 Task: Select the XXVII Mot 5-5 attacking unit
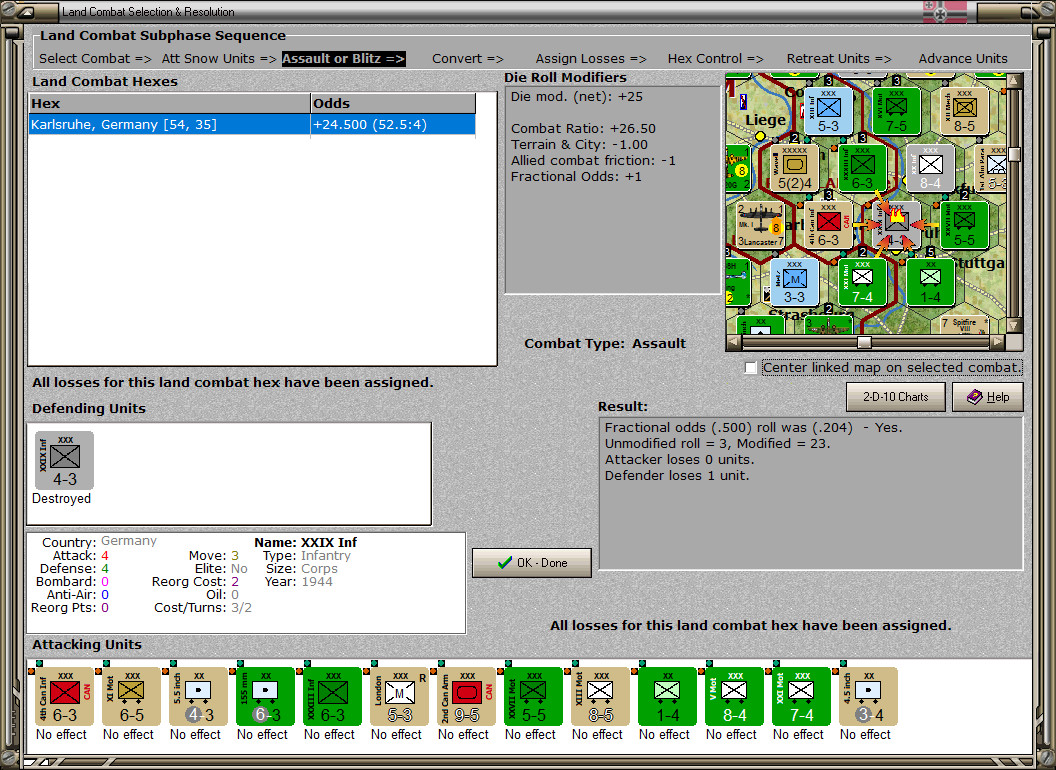[x=533, y=697]
